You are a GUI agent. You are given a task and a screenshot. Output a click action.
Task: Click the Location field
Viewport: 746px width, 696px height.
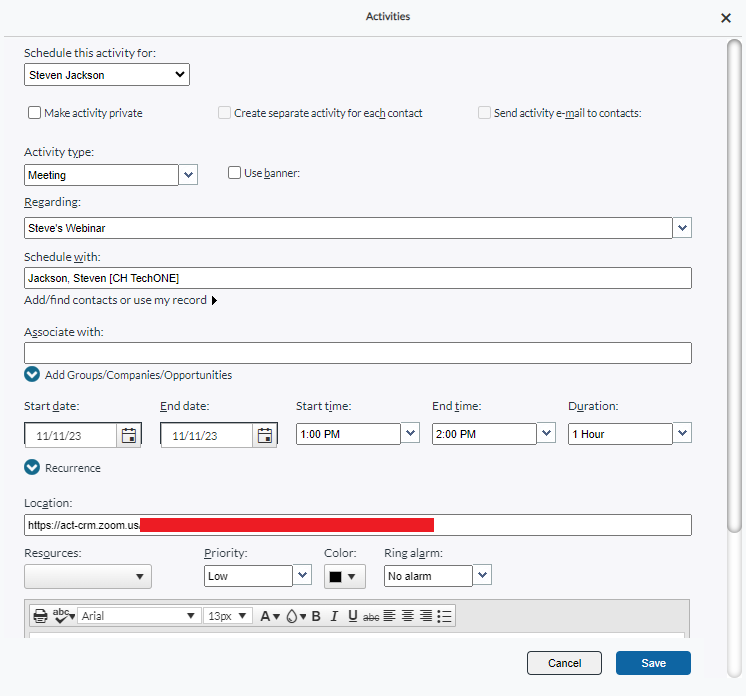[358, 525]
